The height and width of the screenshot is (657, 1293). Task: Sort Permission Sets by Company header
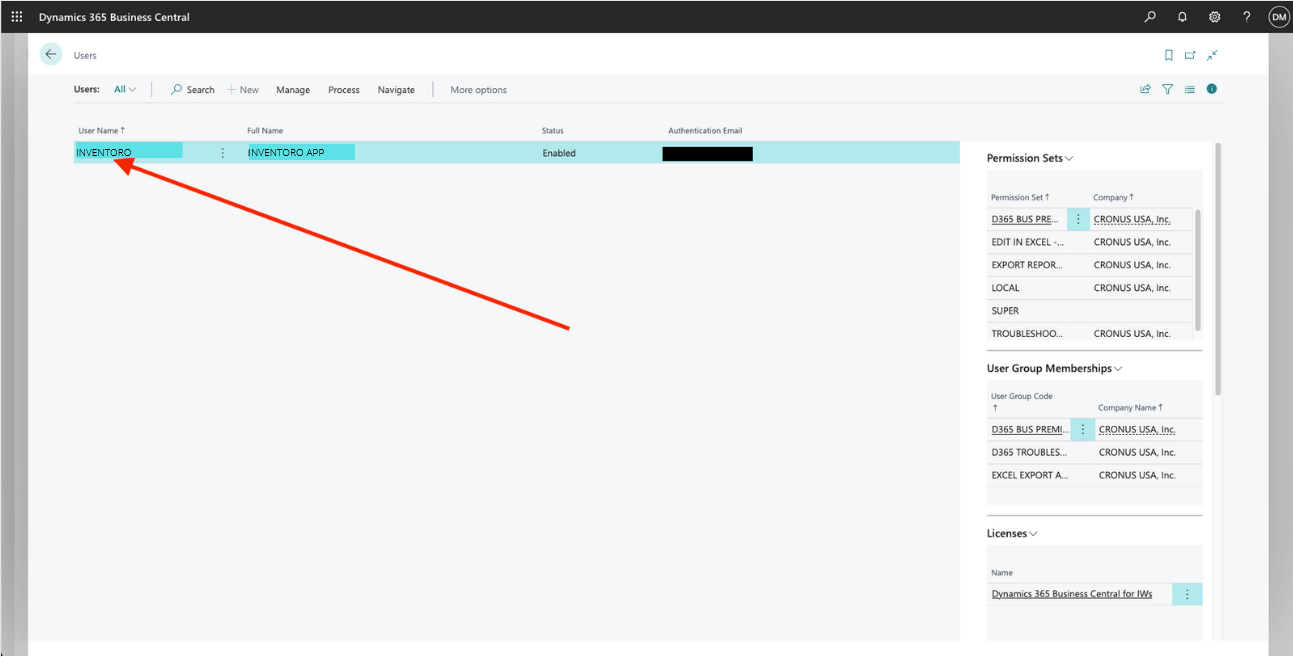[1114, 197]
